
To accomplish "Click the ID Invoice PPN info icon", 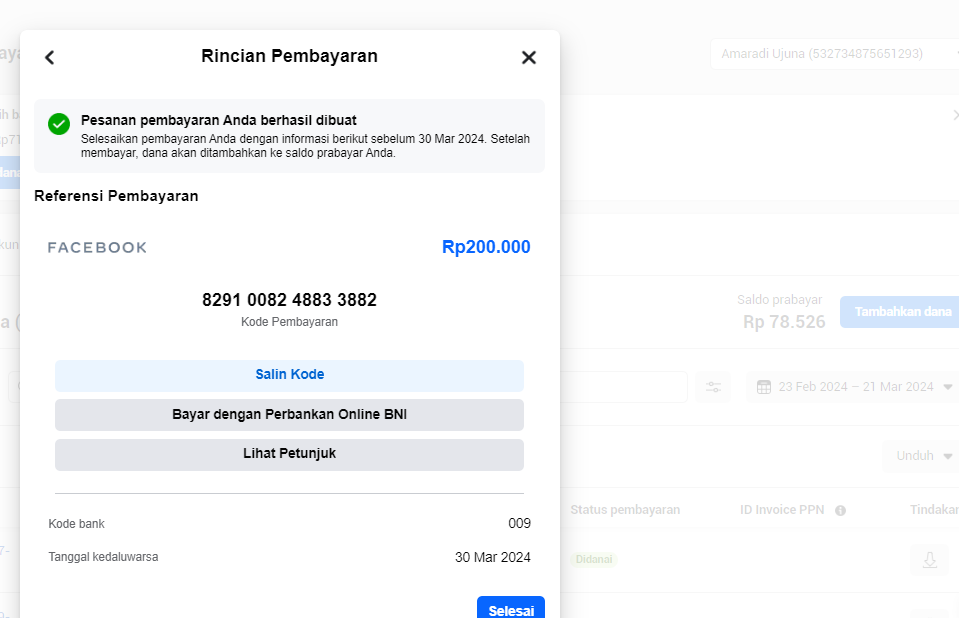I will (840, 511).
